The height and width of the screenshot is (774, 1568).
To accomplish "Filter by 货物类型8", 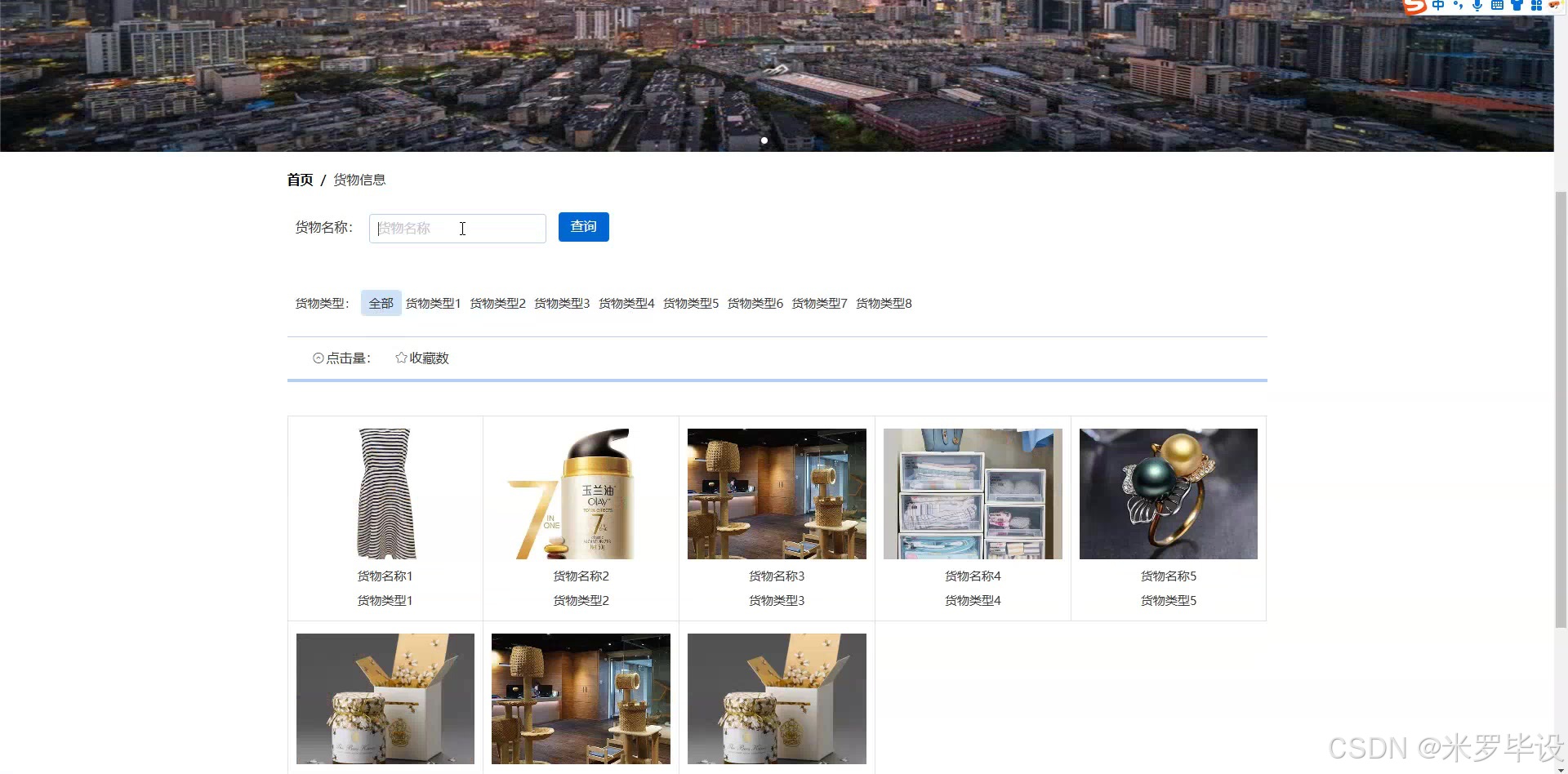I will (884, 304).
